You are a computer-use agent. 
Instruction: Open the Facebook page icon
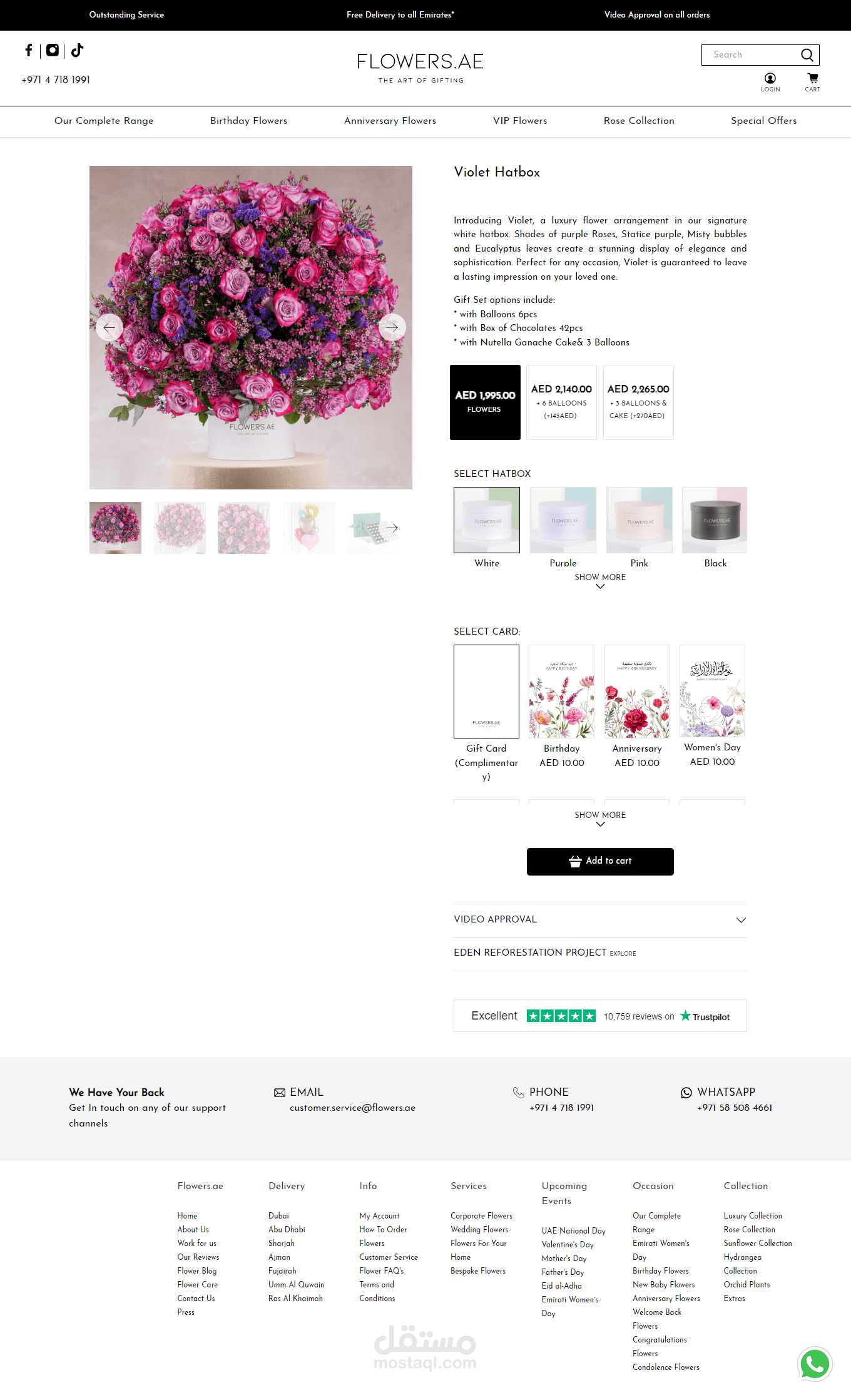(29, 50)
